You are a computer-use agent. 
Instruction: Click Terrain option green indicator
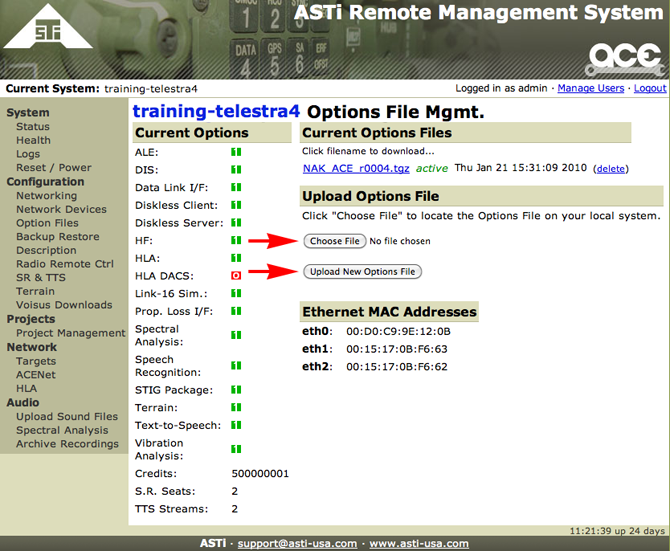tap(236, 407)
